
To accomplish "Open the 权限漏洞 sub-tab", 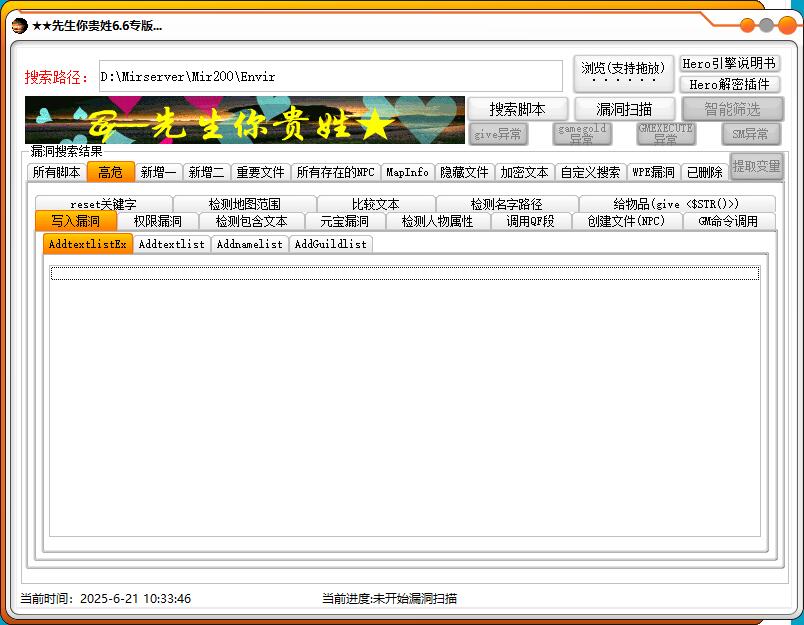I will pos(157,221).
